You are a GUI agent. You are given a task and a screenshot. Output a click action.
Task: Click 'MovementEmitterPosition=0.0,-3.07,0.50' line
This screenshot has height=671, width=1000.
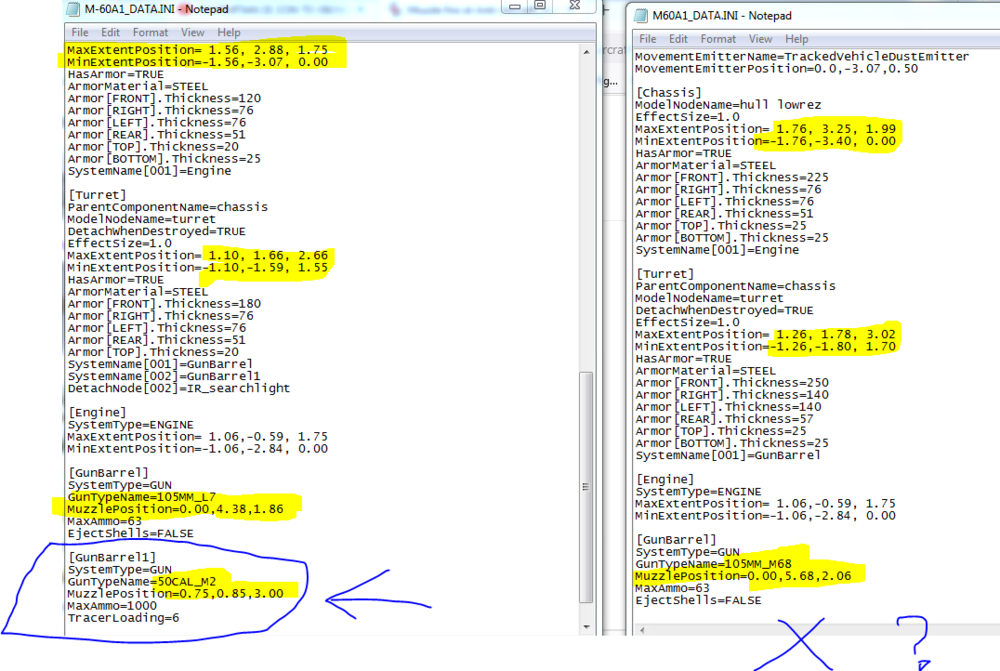click(x=776, y=69)
